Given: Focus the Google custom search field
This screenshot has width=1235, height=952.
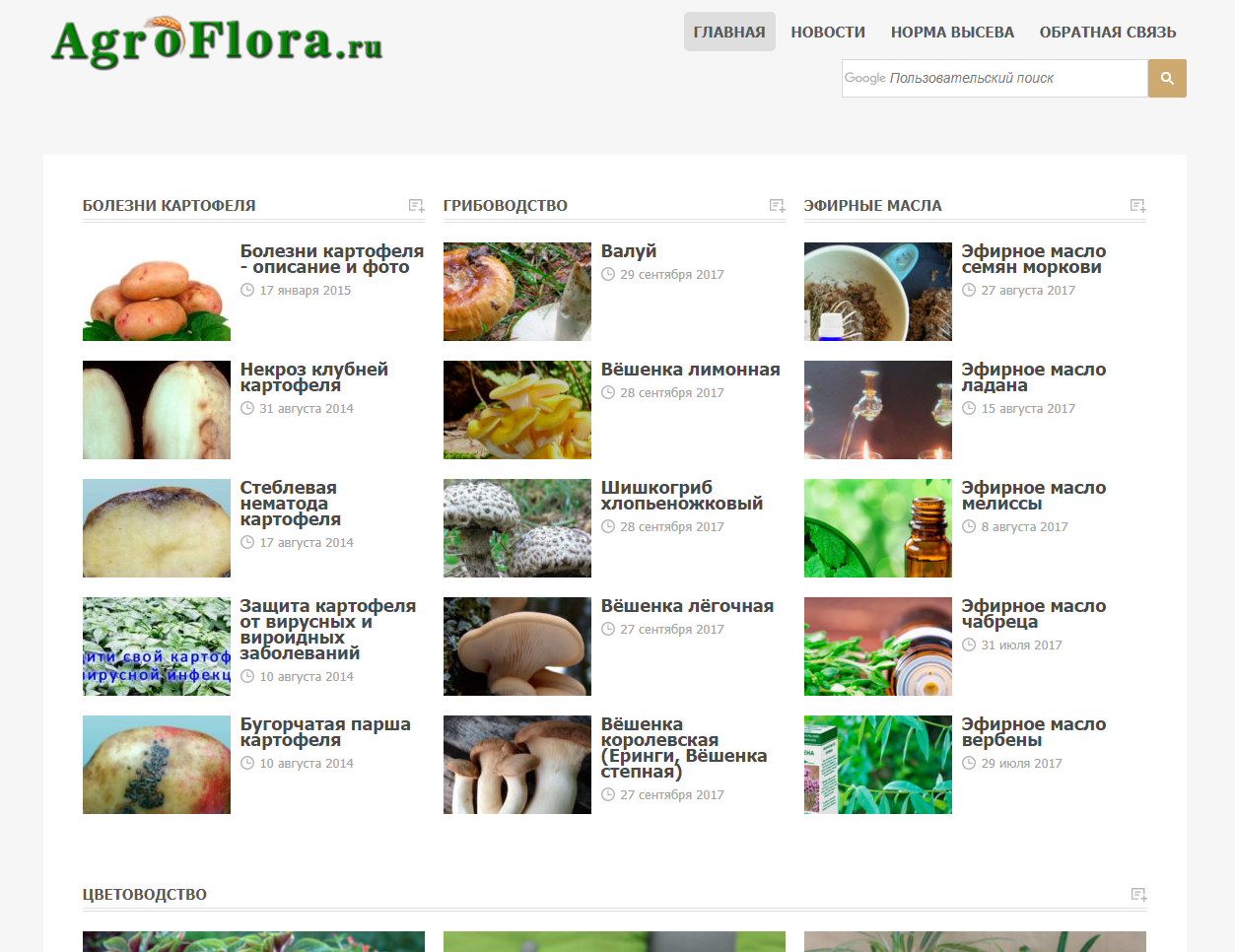Looking at the screenshot, I should (994, 79).
